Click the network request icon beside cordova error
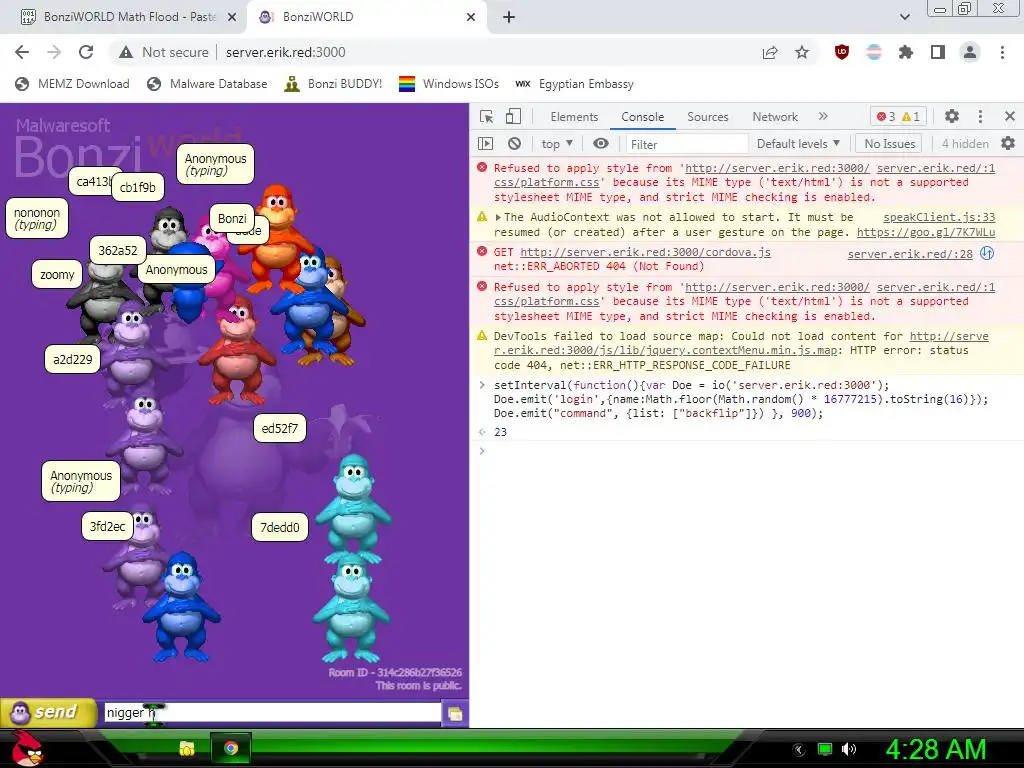Viewport: 1024px width, 768px height. (987, 253)
